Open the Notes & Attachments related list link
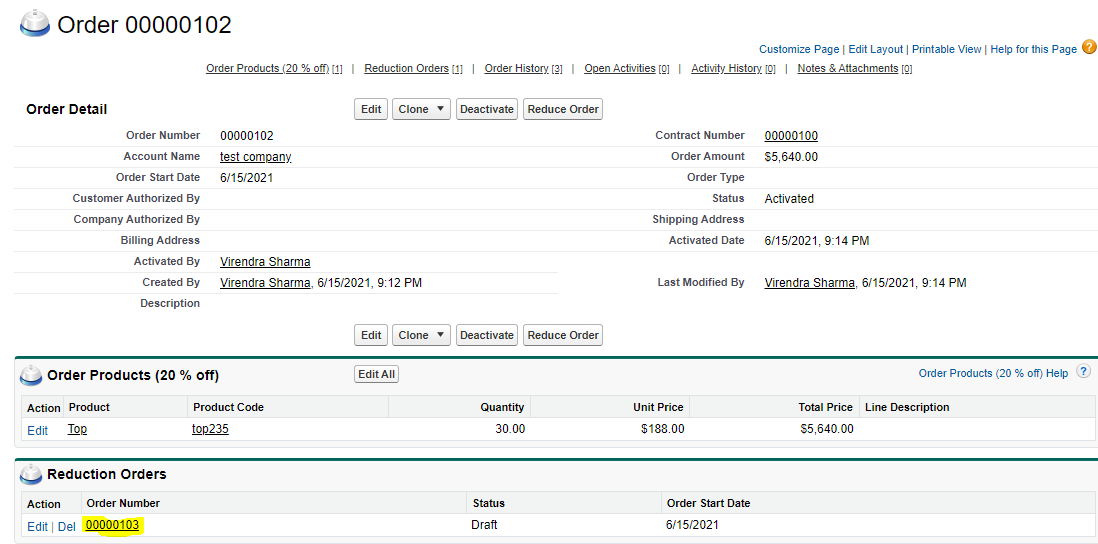 click(x=847, y=69)
